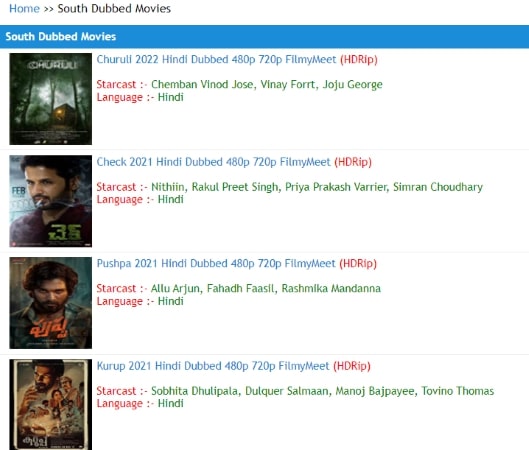Click Pushpa starcast Allu Arjun text

176,289
